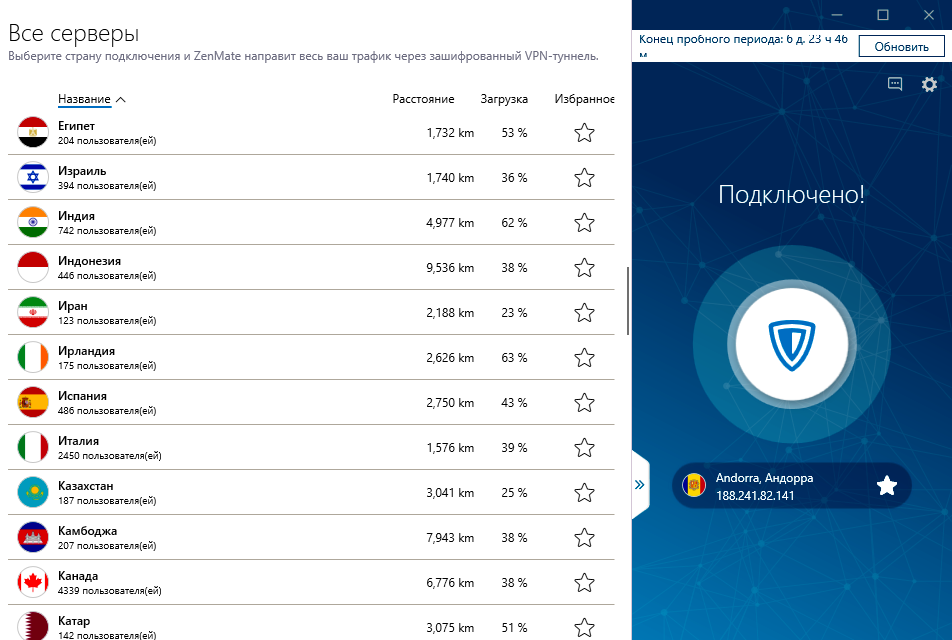Select the Ирландия server name

pyautogui.click(x=86, y=350)
